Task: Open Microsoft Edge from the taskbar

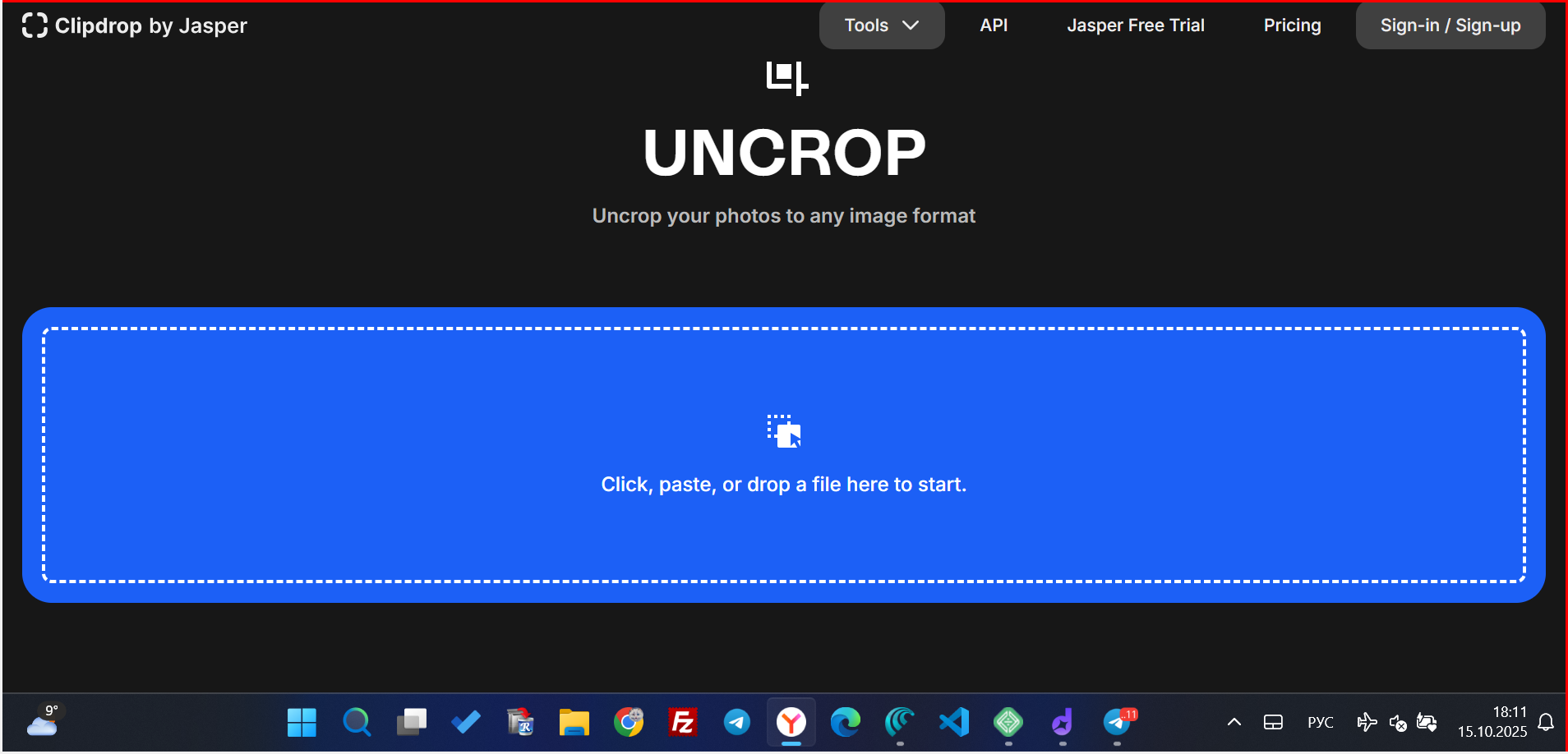Action: click(x=846, y=722)
